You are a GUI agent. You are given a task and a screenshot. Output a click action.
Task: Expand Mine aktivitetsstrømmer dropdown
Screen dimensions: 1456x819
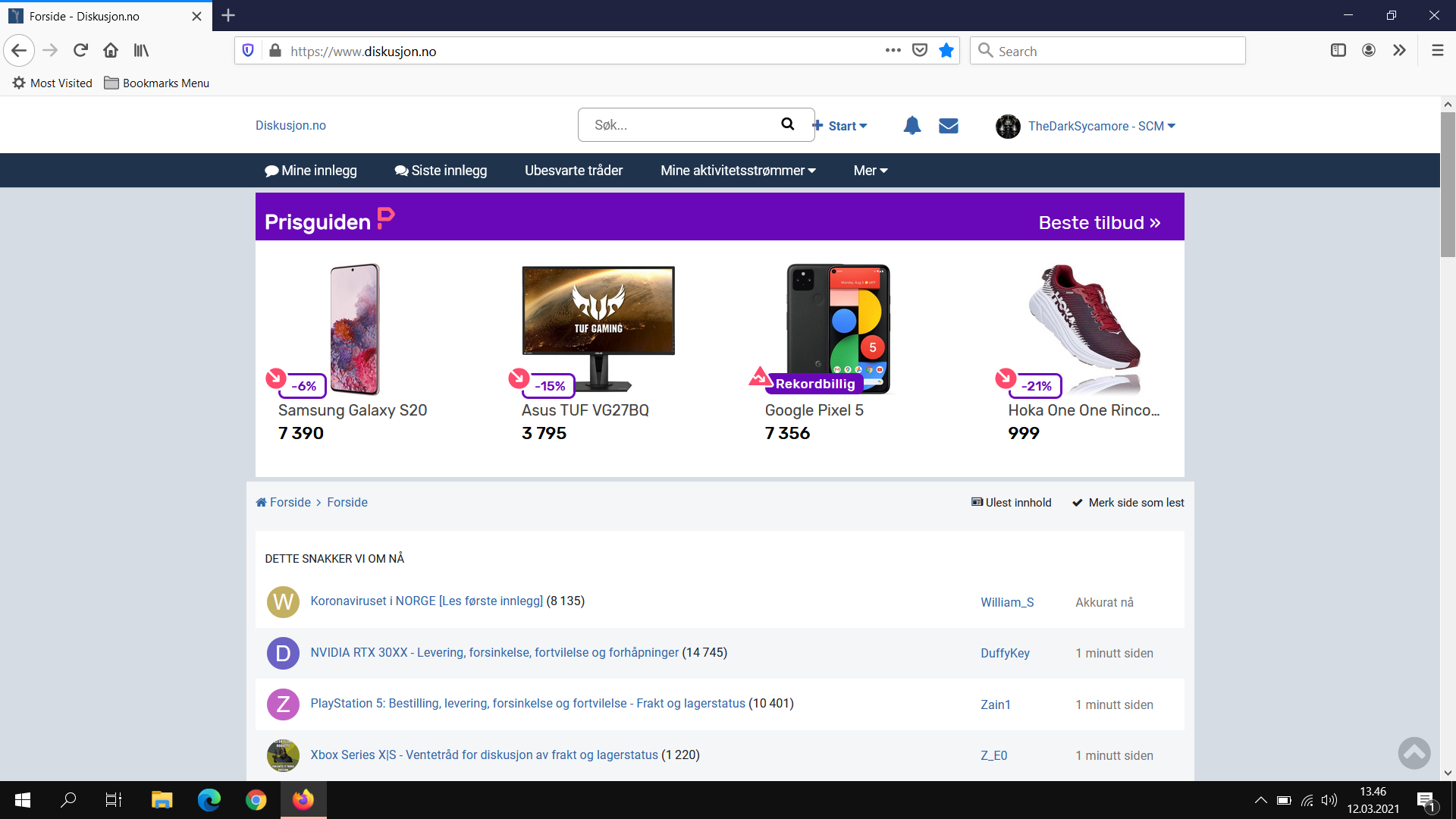coord(738,171)
